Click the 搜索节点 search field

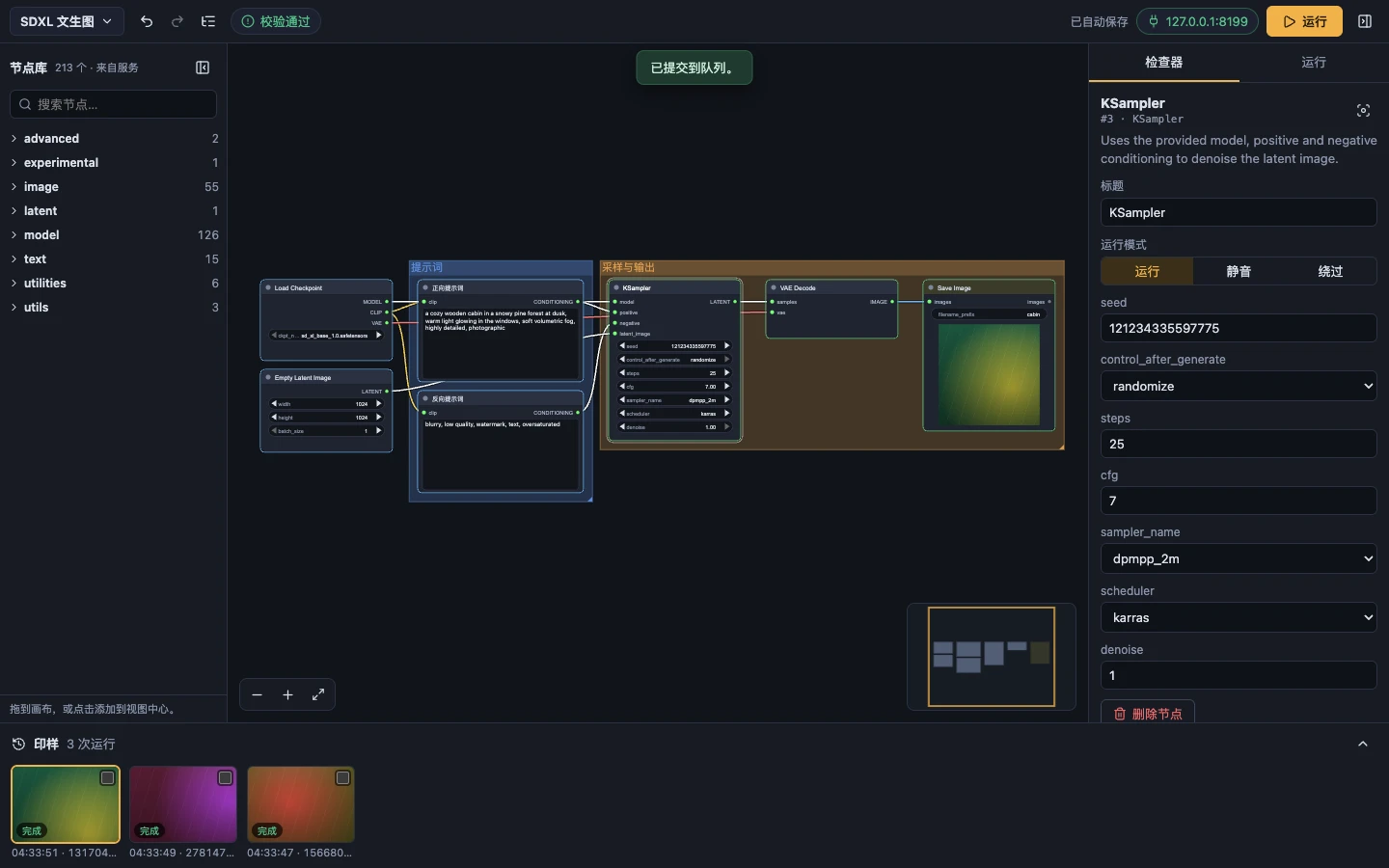pyautogui.click(x=114, y=104)
